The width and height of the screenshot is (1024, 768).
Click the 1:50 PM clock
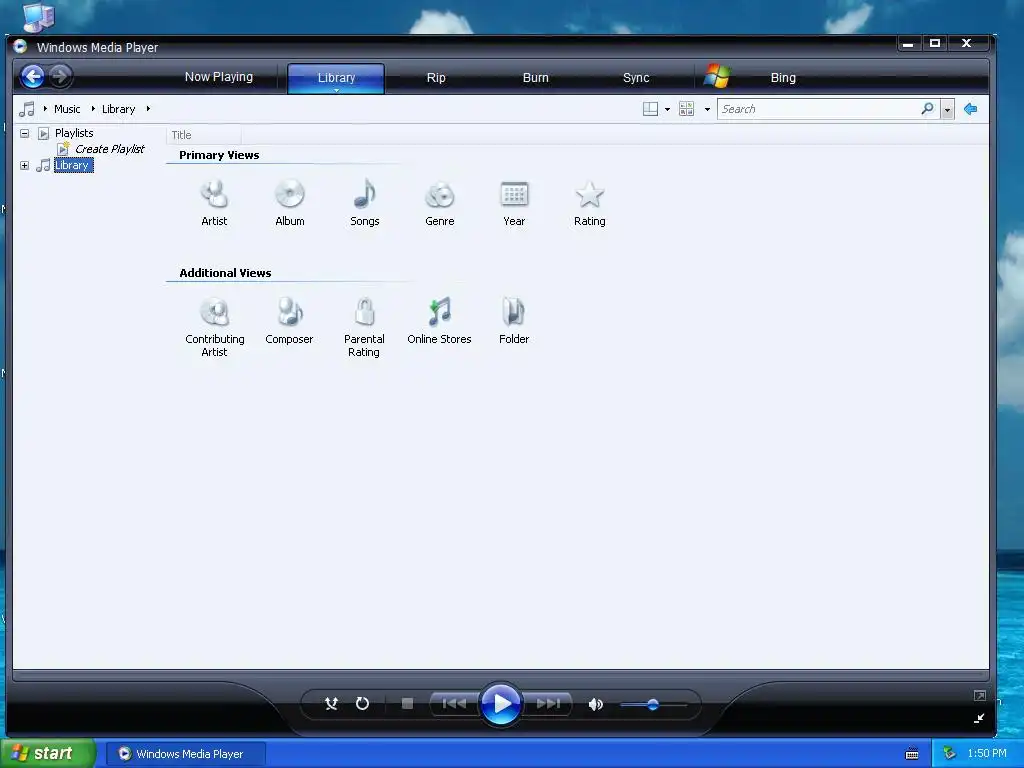987,753
